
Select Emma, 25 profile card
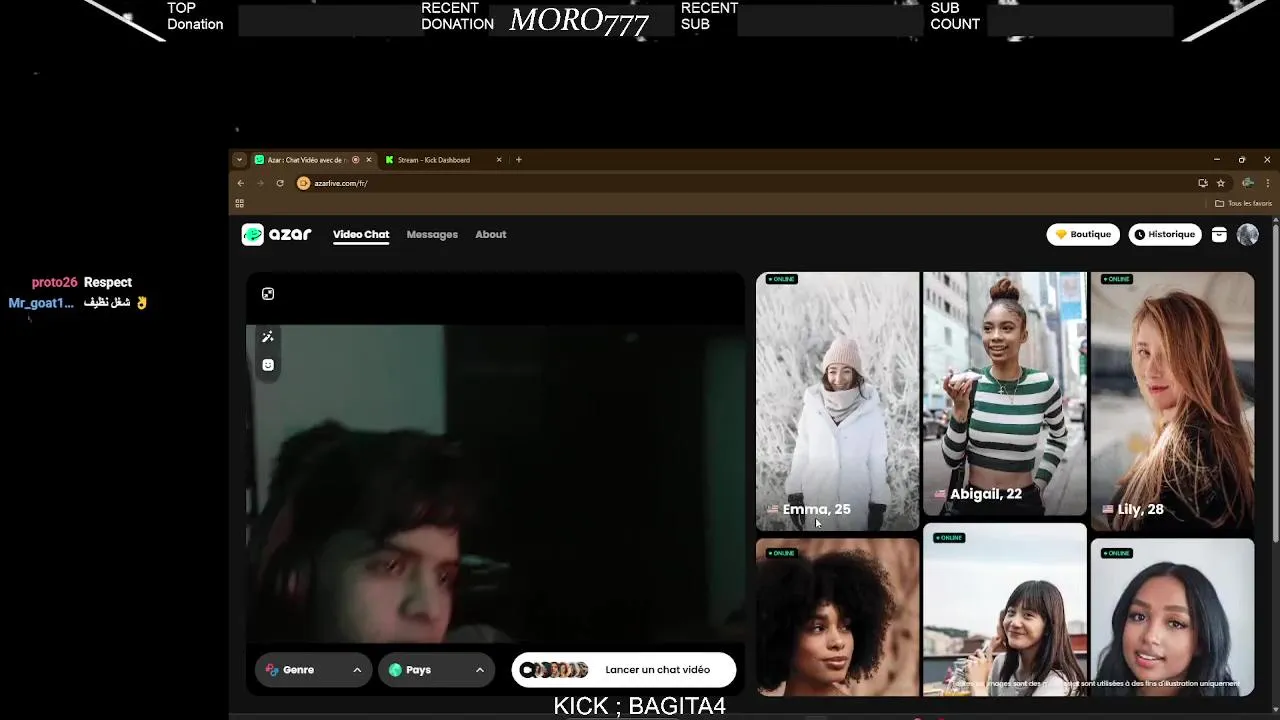coord(837,401)
